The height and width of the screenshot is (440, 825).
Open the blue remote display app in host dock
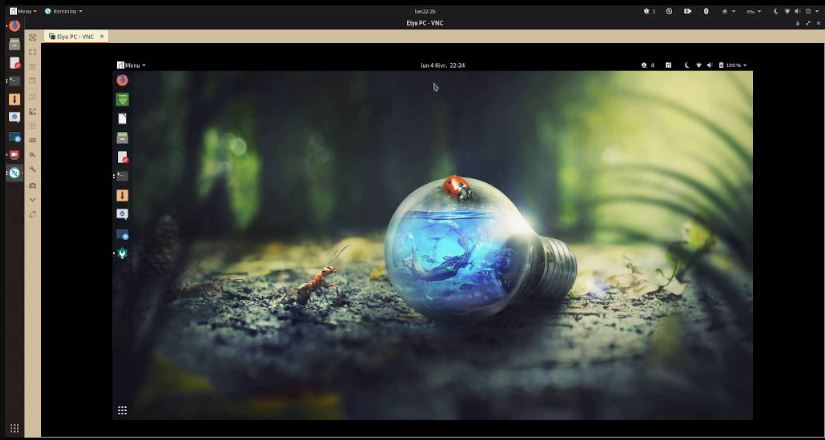[x=14, y=137]
